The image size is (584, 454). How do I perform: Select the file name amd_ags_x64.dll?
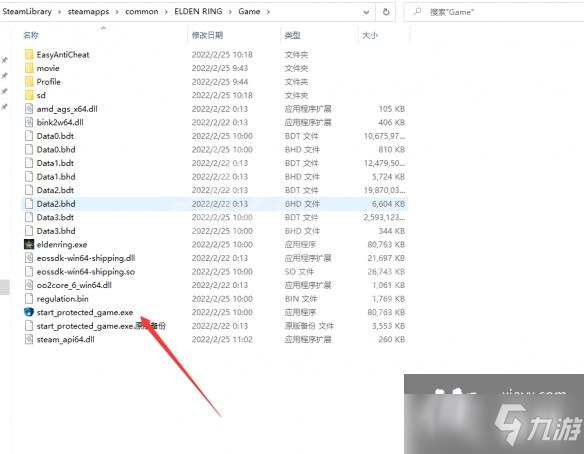(67, 109)
